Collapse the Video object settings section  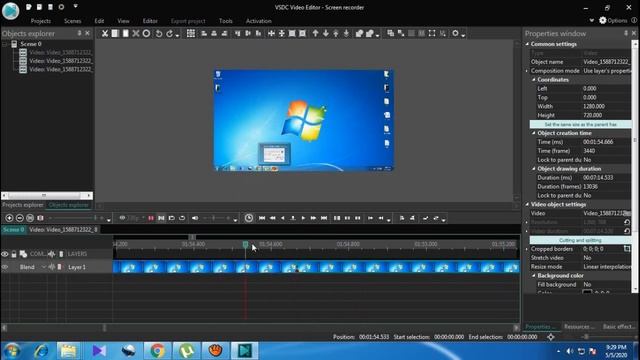(527, 204)
